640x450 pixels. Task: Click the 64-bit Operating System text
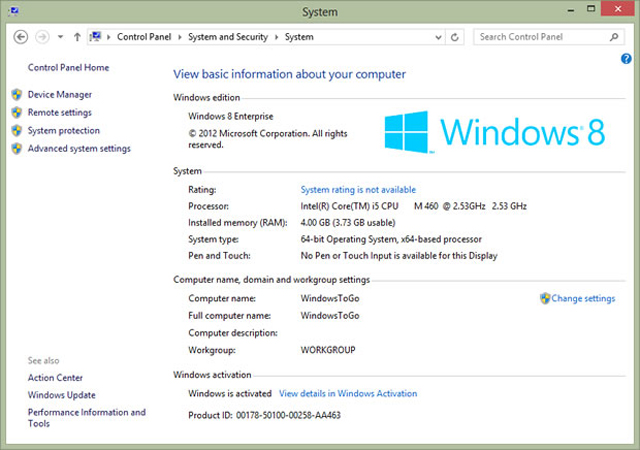click(x=391, y=239)
